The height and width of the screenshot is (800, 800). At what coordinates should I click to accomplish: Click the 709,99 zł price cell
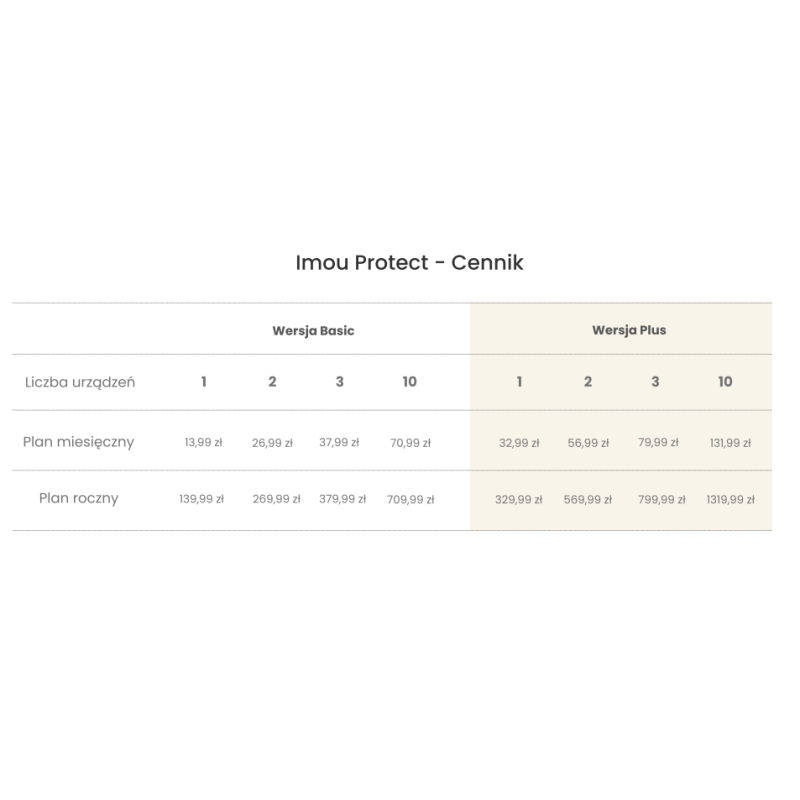[410, 499]
